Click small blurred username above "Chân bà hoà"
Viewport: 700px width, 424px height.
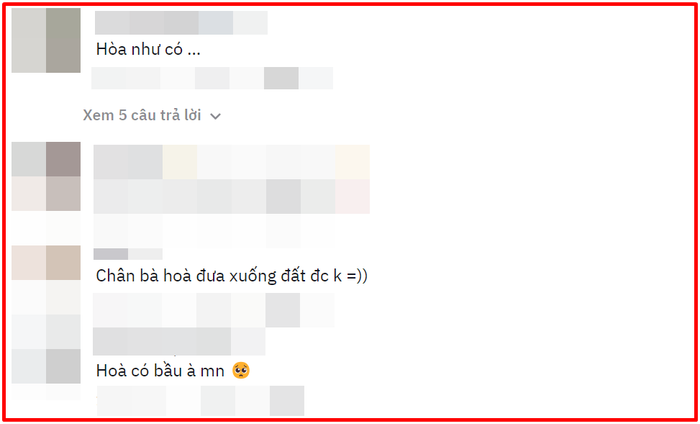(x=128, y=254)
